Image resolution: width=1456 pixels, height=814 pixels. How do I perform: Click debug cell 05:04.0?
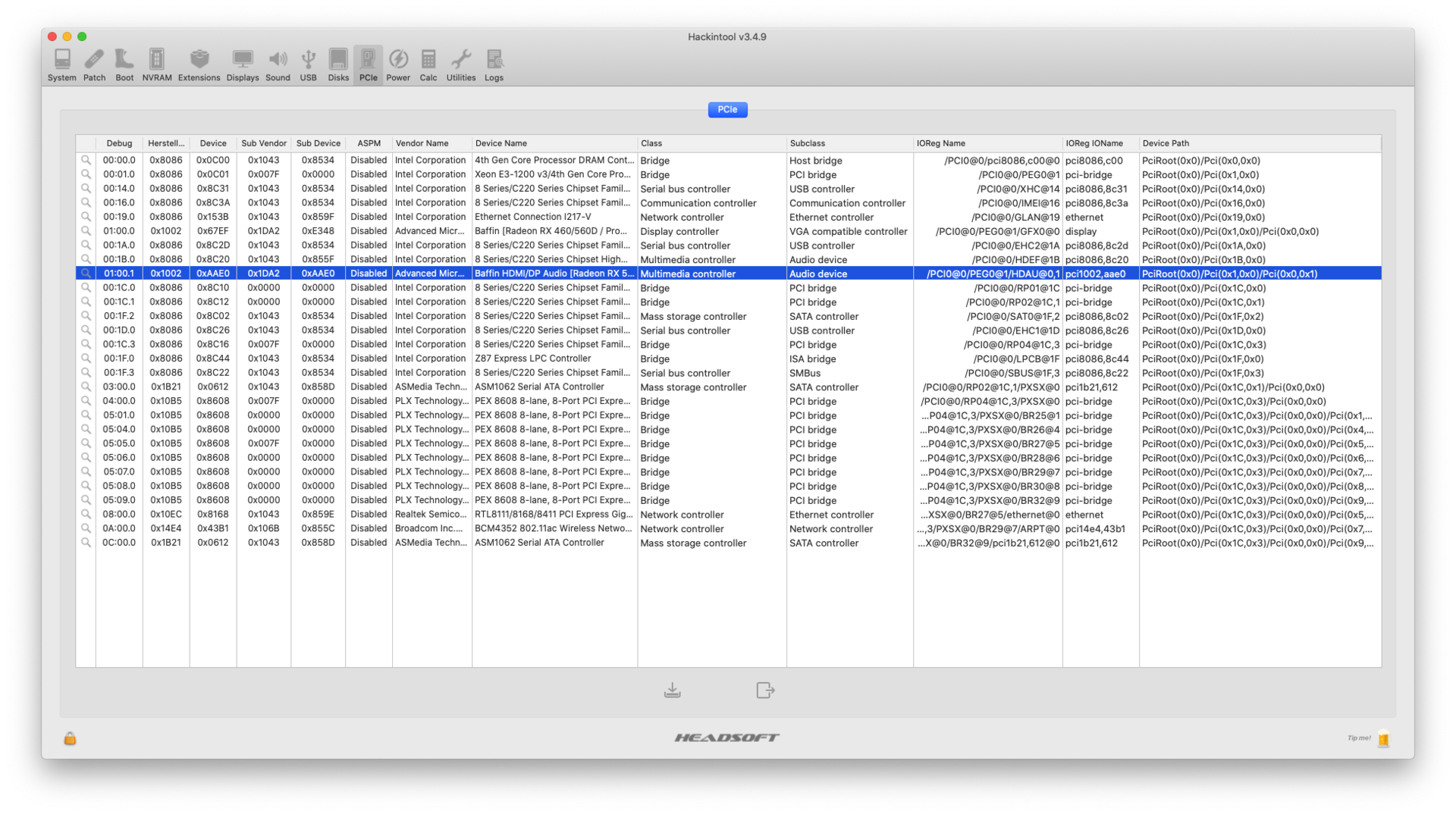pos(119,429)
